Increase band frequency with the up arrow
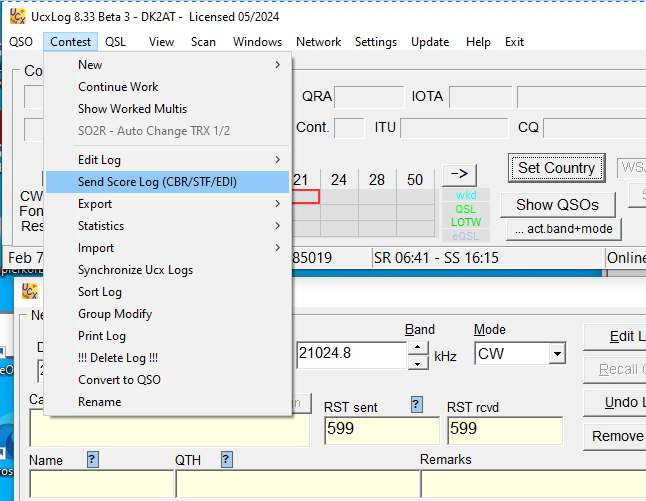Viewport: 646px width, 501px height. point(417,348)
